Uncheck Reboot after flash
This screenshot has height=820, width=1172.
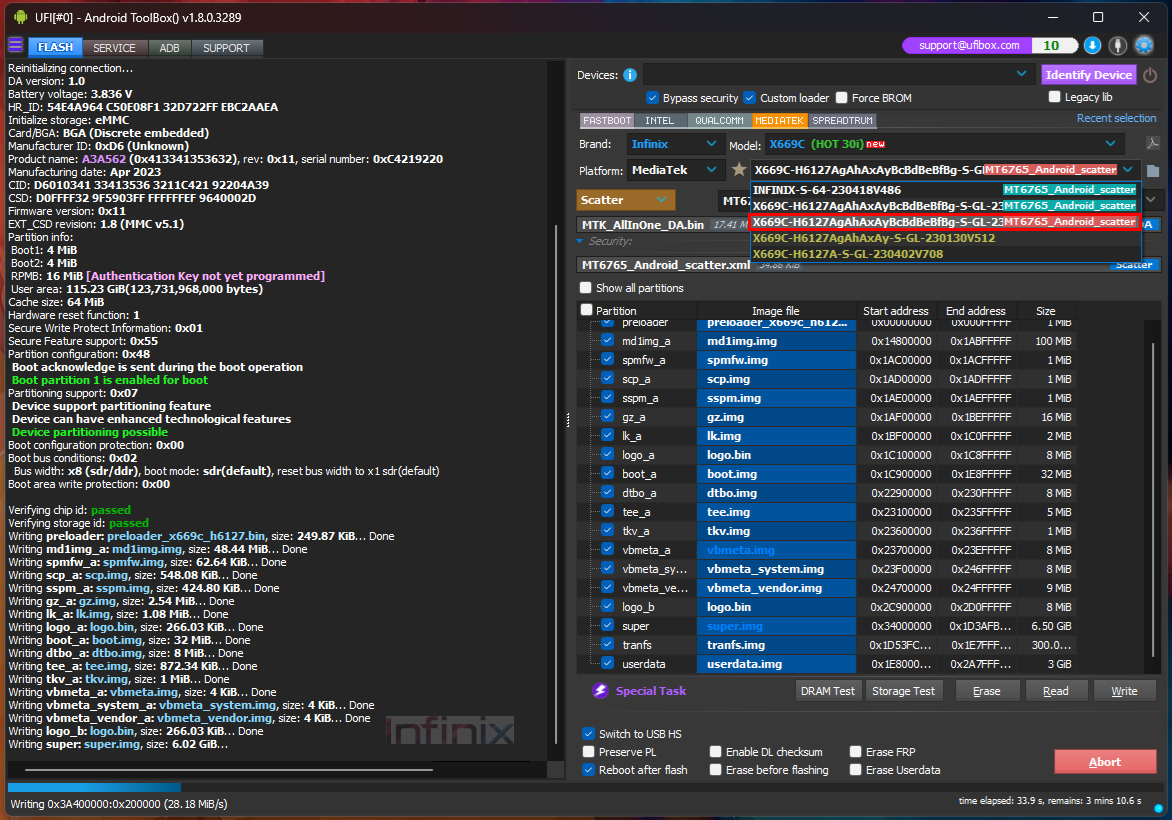click(588, 770)
